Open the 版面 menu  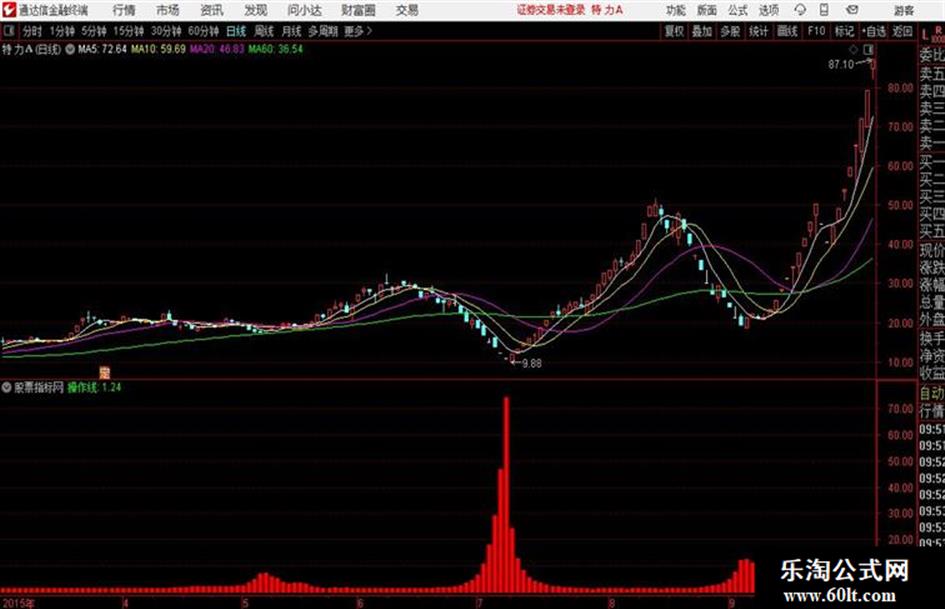707,10
